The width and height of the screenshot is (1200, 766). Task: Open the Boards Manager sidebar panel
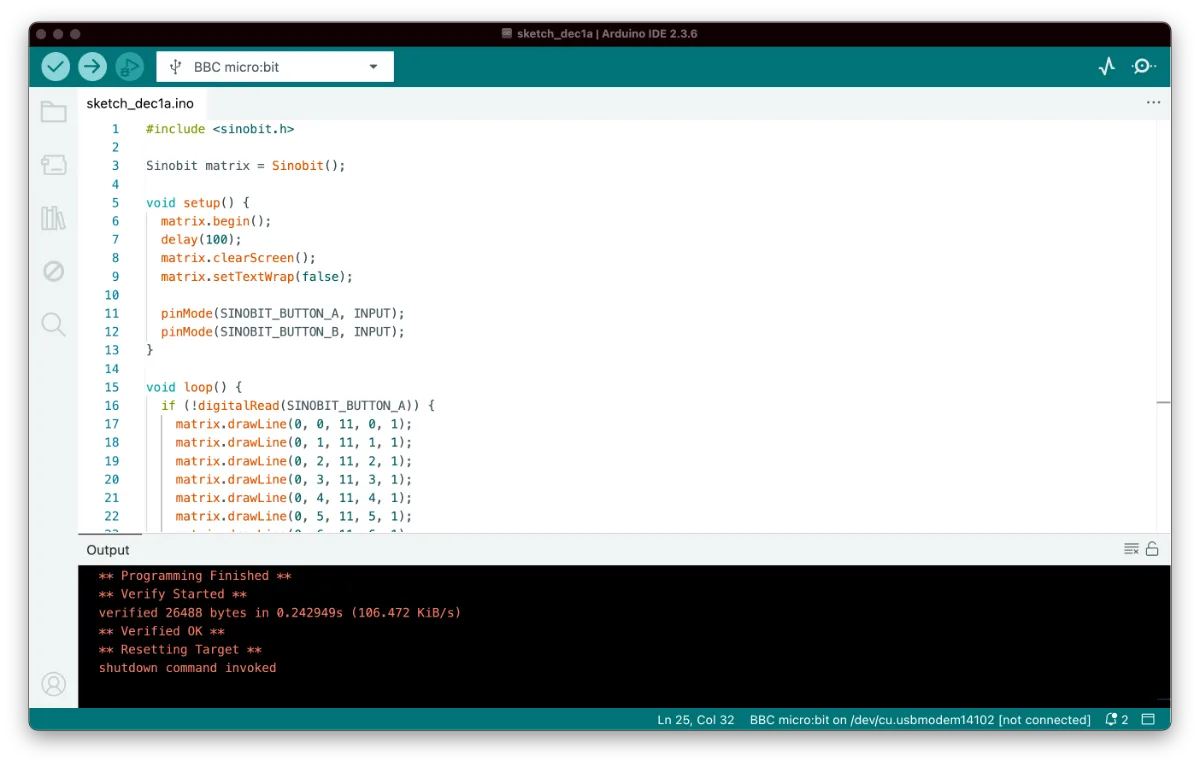click(x=54, y=165)
